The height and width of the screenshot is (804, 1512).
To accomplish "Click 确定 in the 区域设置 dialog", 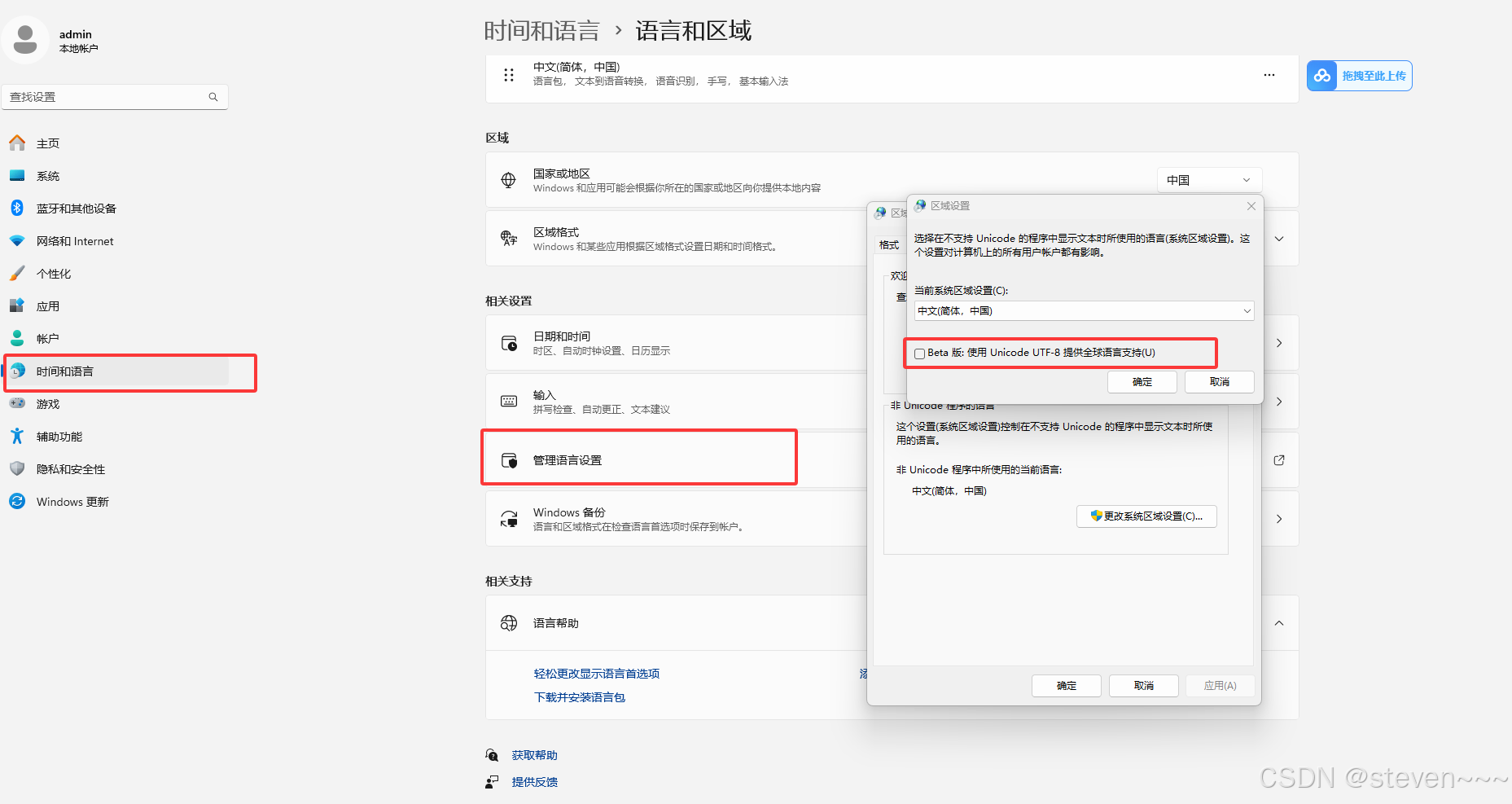I will coord(1142,382).
